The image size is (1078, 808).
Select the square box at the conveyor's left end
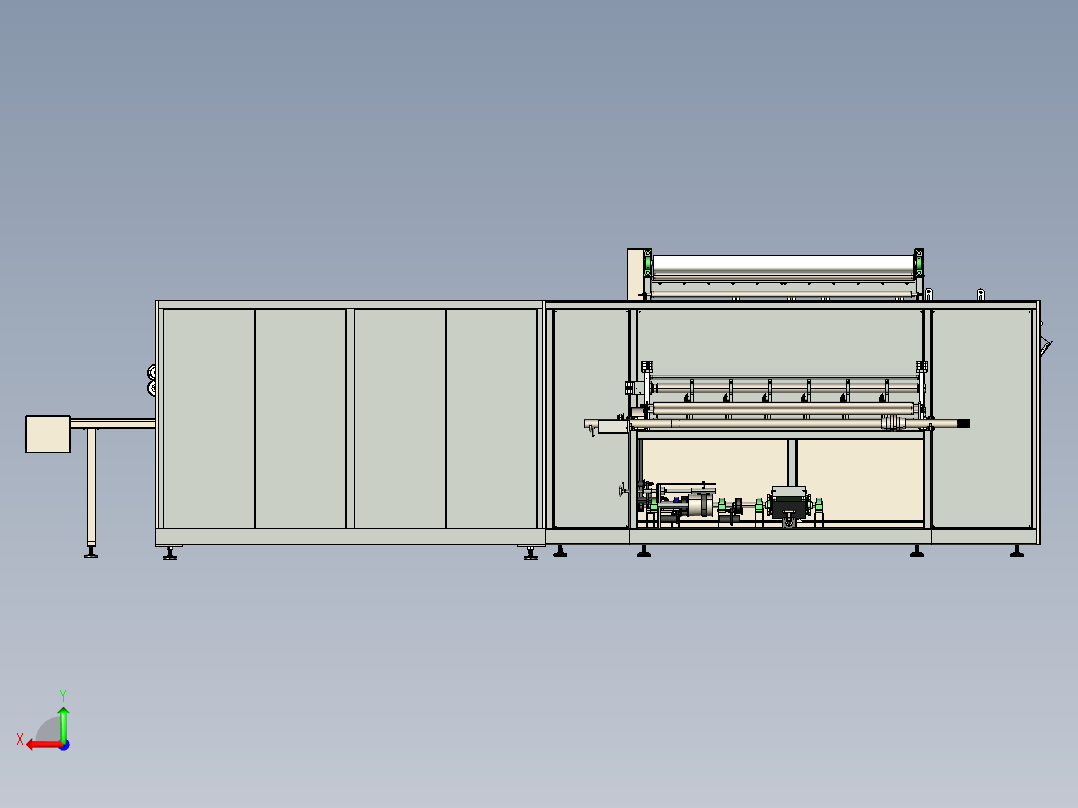click(47, 434)
